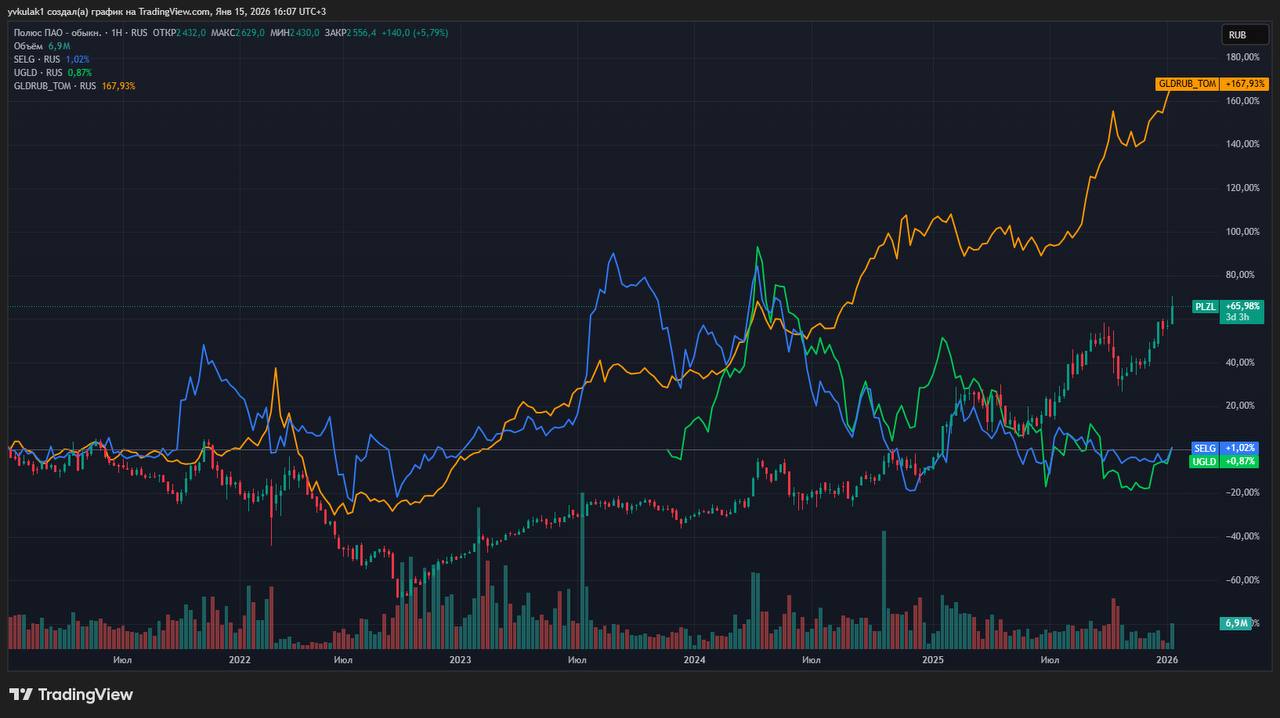Select UGLD · RUS legend entry
Image resolution: width=1280 pixels, height=718 pixels.
click(39, 72)
